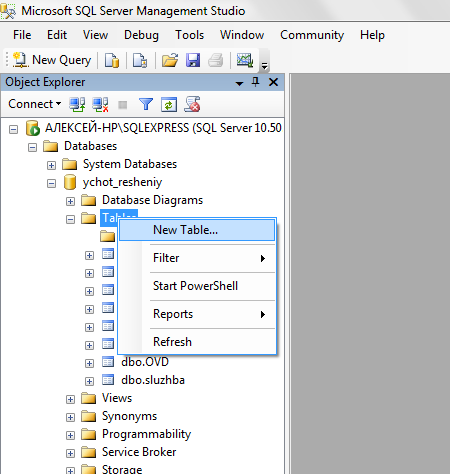This screenshot has width=450, height=476.
Task: Click the New Query button
Action: (x=52, y=60)
